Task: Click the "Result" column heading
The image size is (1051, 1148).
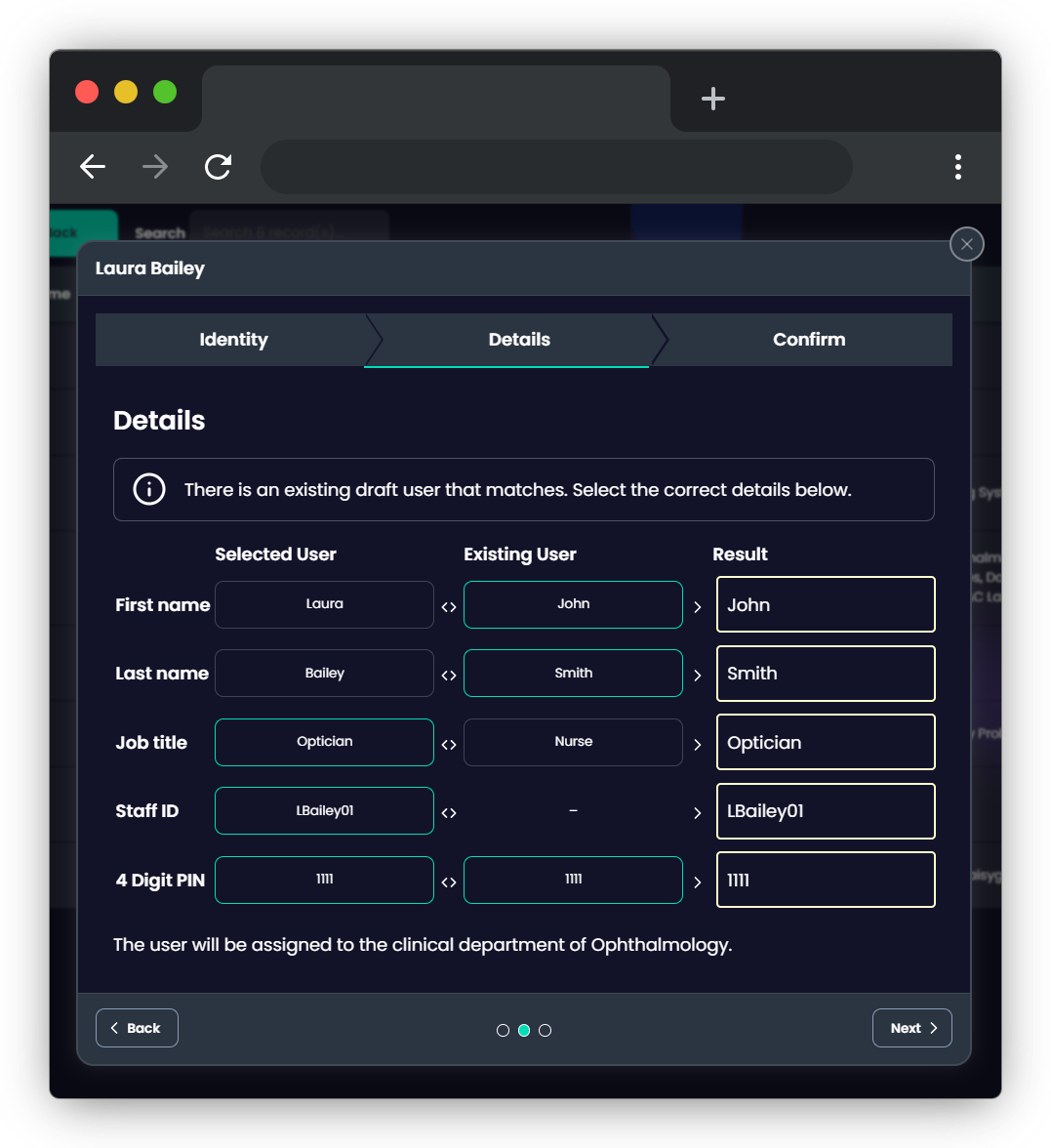Action: (x=740, y=554)
